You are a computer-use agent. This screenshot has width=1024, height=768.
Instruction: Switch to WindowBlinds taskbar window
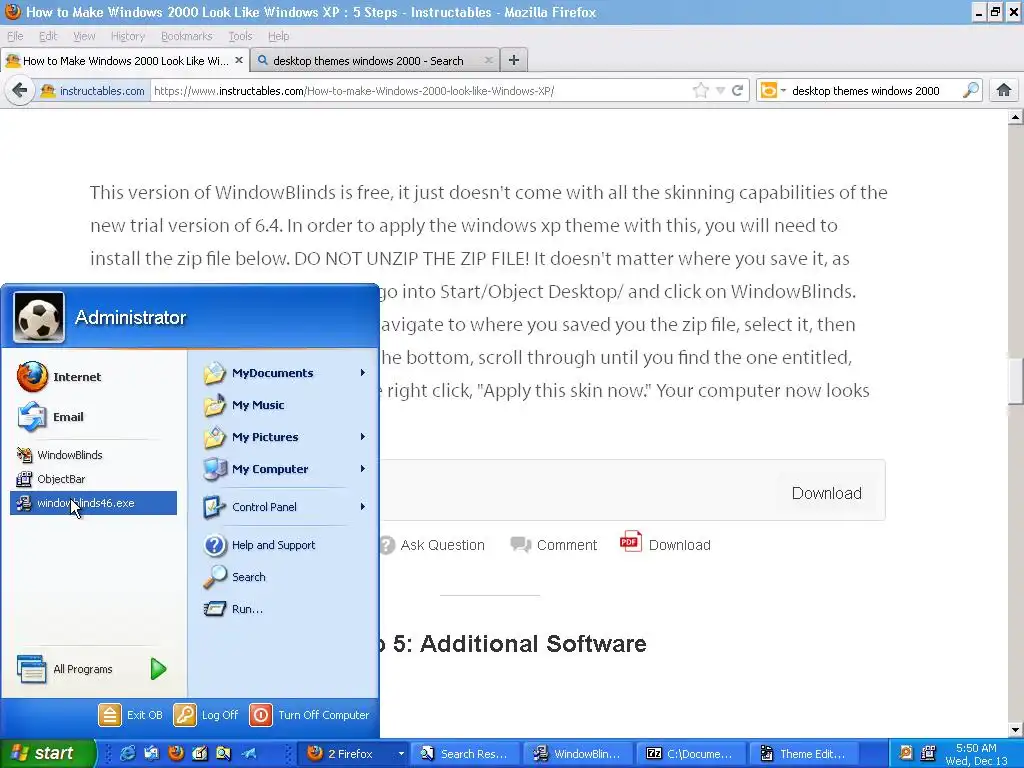click(579, 754)
